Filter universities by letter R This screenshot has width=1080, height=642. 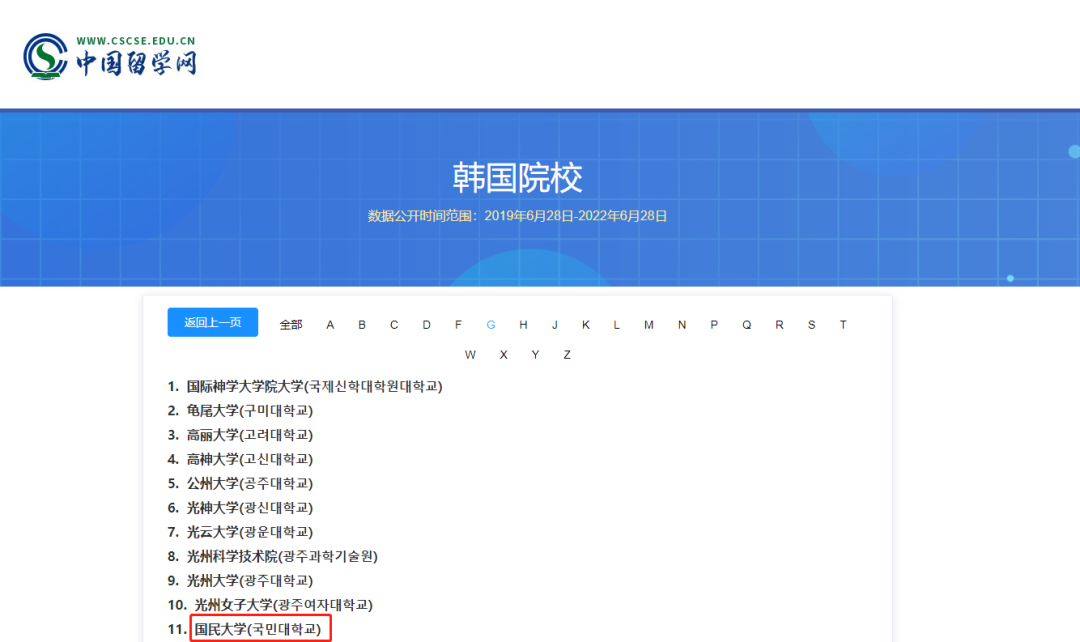(x=779, y=324)
